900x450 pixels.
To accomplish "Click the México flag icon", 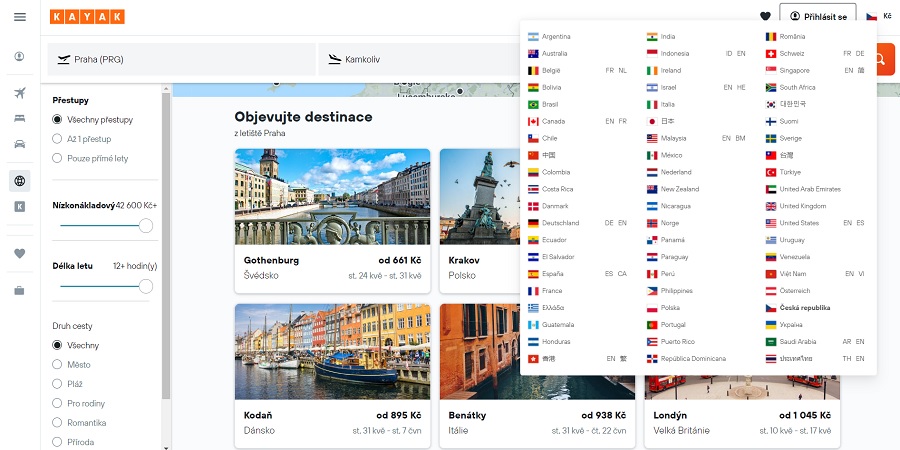I will point(652,155).
